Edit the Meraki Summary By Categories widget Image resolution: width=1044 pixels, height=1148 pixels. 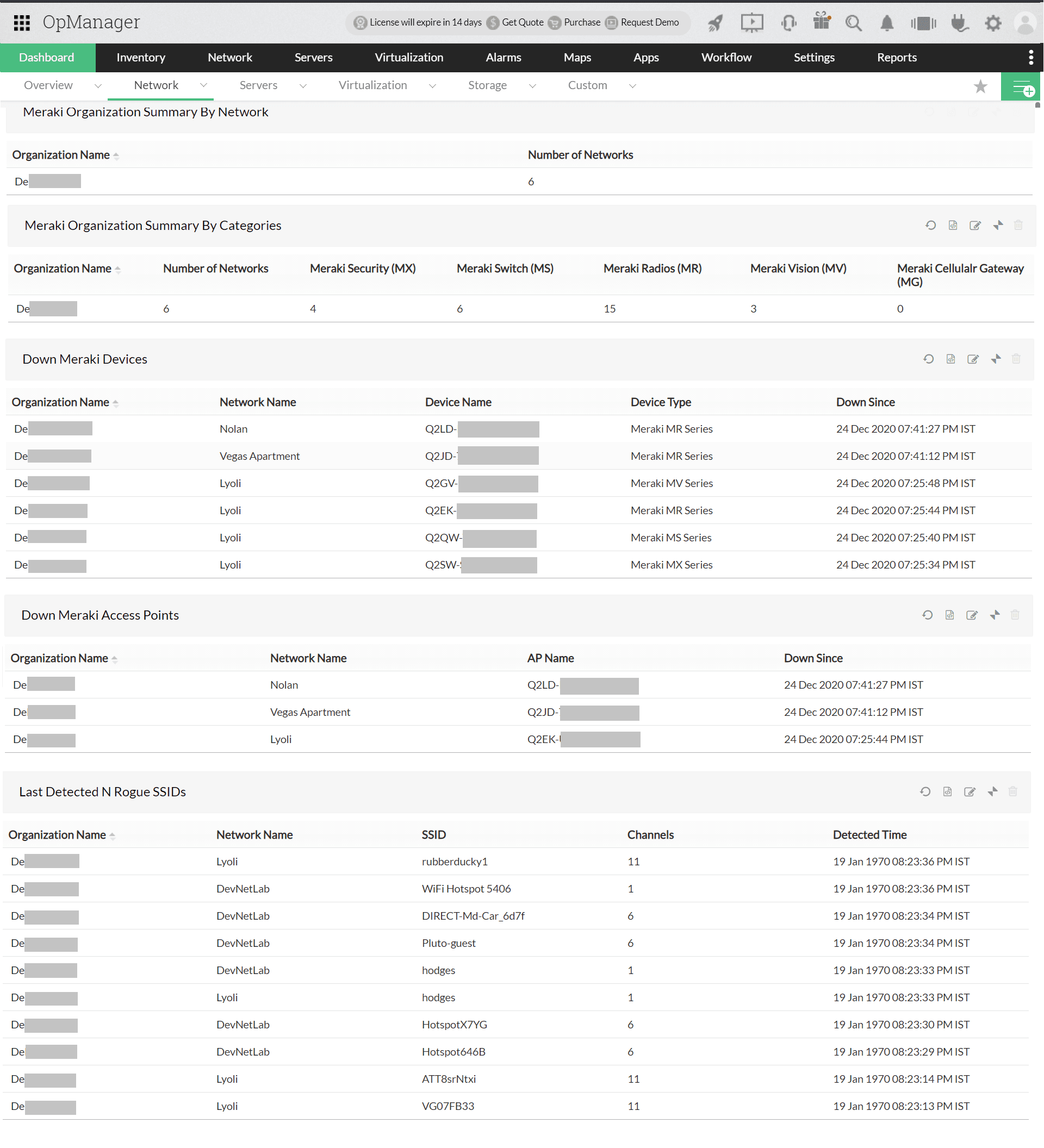(x=975, y=226)
